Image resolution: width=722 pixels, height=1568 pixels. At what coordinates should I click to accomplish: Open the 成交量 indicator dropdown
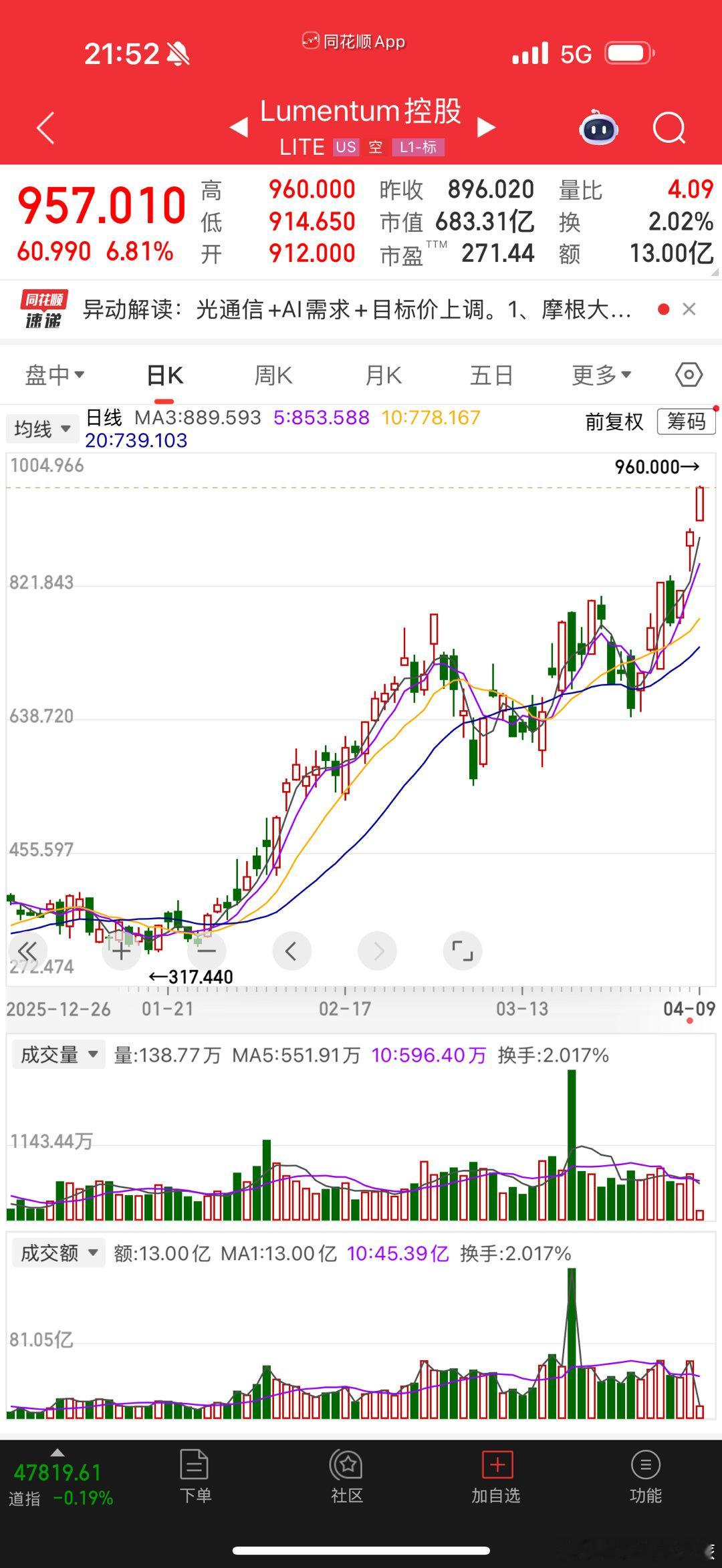(59, 1055)
